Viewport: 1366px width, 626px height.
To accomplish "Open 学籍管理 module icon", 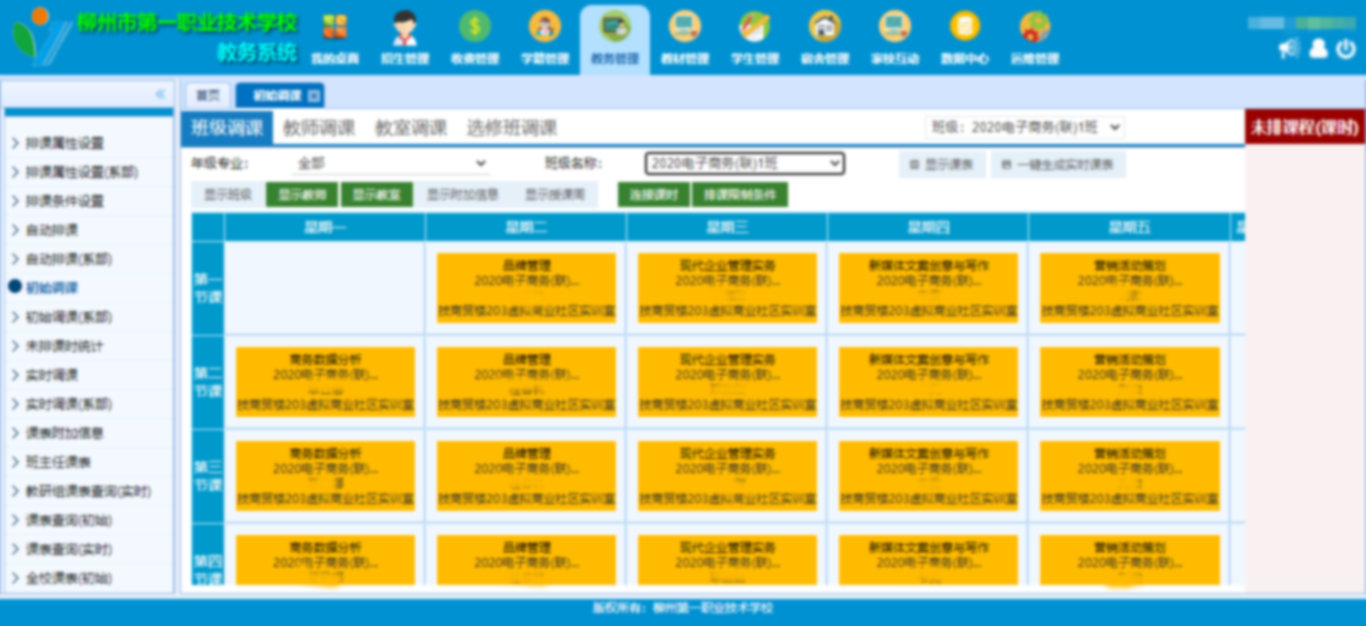I will point(544,38).
